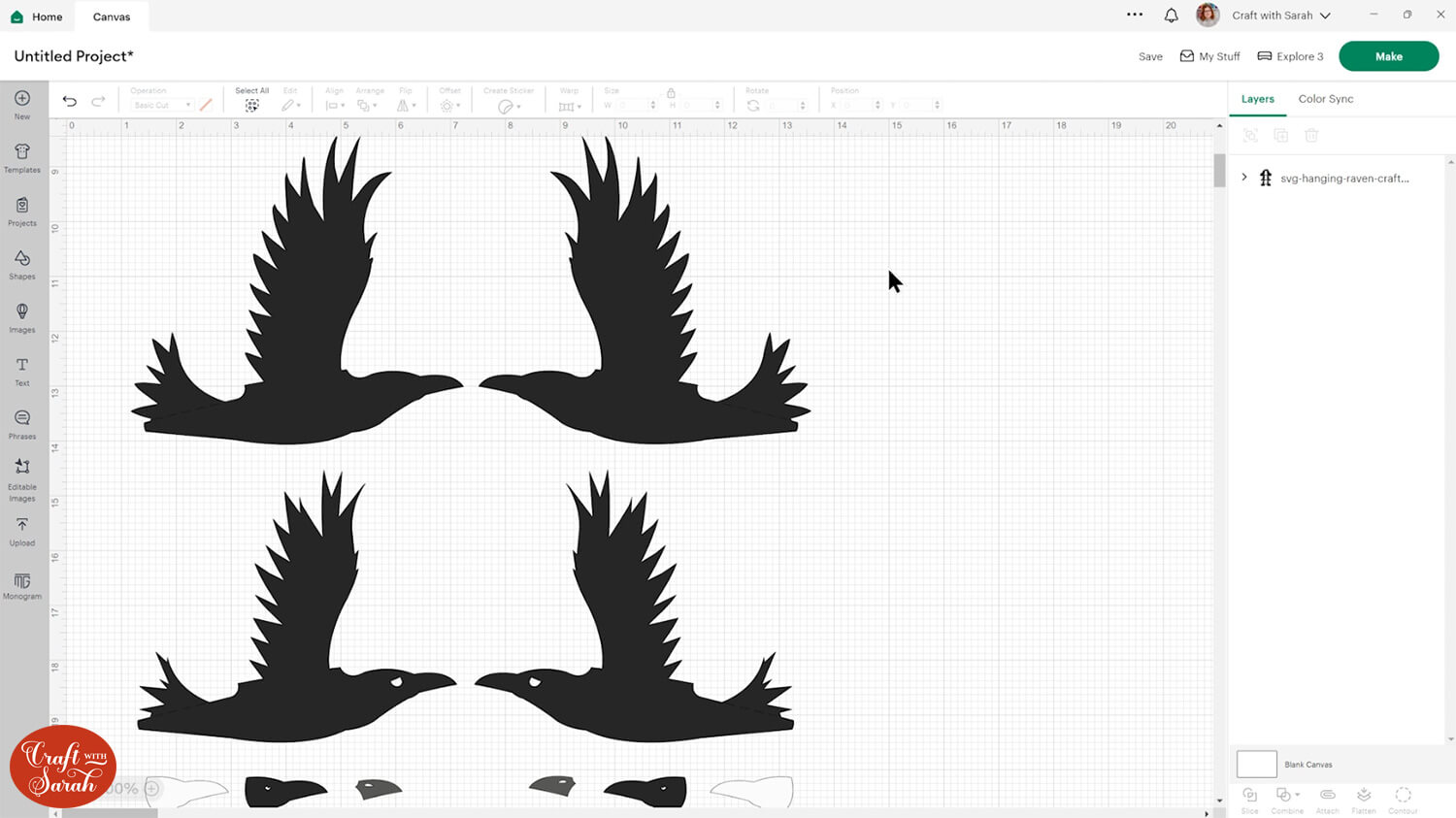The image size is (1456, 818).
Task: Open the Warp dropdown
Action: [570, 106]
